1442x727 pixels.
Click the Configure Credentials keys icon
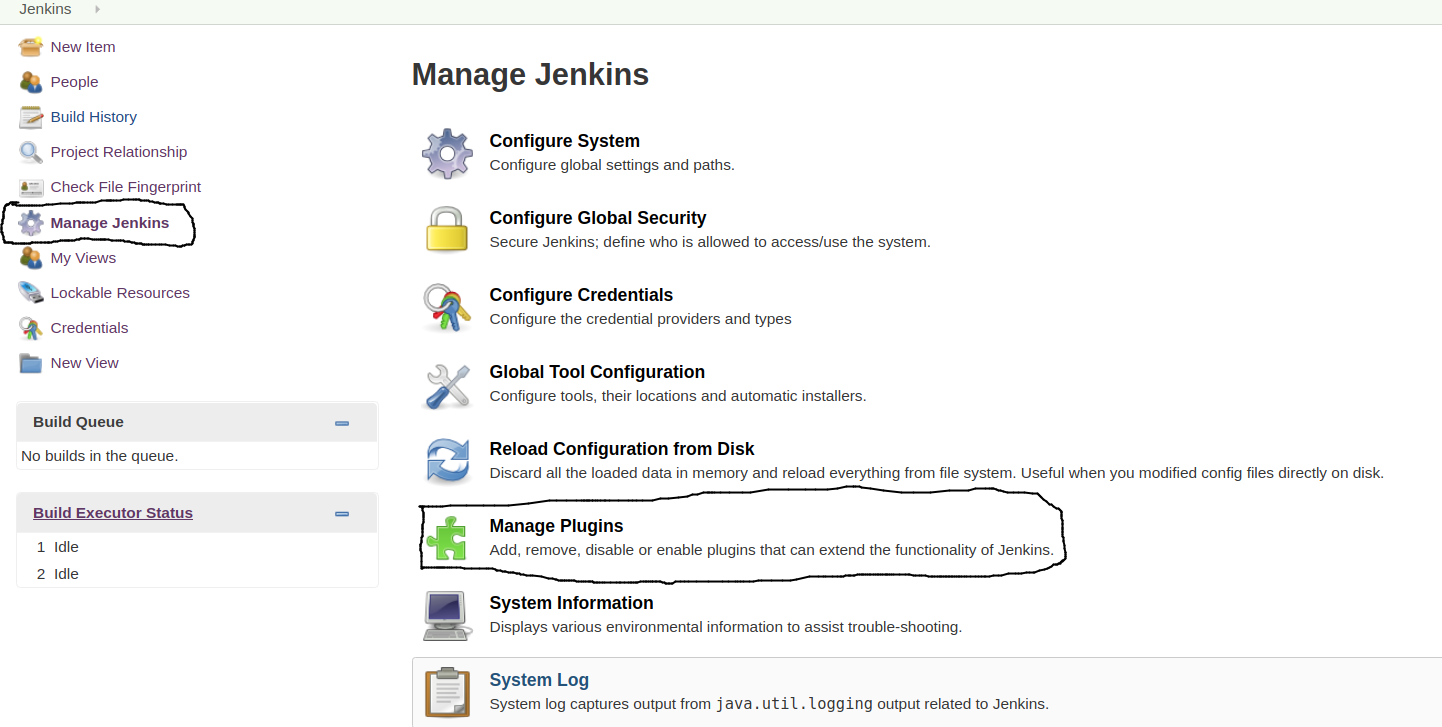coord(446,307)
